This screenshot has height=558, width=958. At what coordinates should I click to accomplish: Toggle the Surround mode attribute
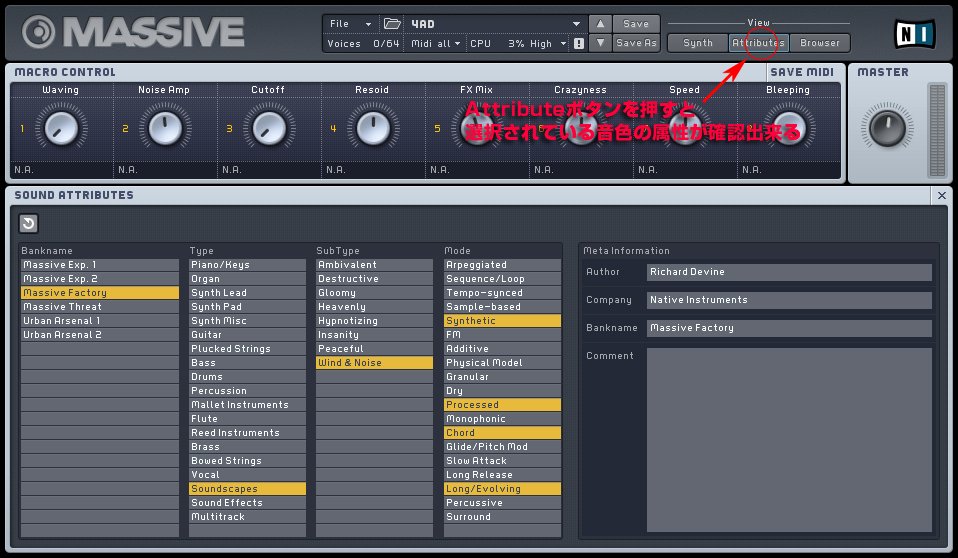502,517
